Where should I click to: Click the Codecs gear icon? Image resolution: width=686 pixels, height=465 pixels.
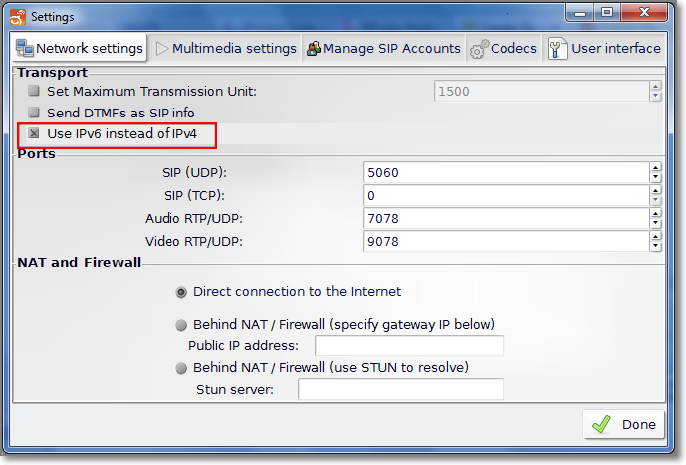coord(479,49)
